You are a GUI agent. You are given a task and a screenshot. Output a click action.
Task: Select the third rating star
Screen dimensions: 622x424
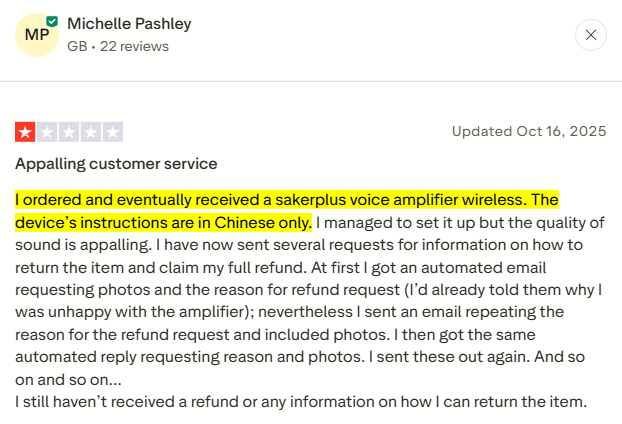[x=69, y=131]
